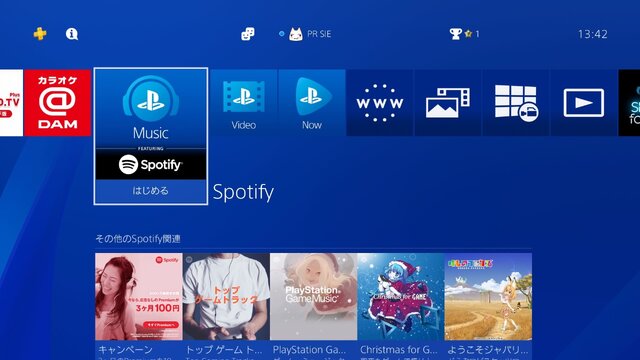Viewport: 640px width, 360px height.
Task: Open the キャンペーン 3ヶ月100円 campaign thumbnail
Action: click(139, 297)
